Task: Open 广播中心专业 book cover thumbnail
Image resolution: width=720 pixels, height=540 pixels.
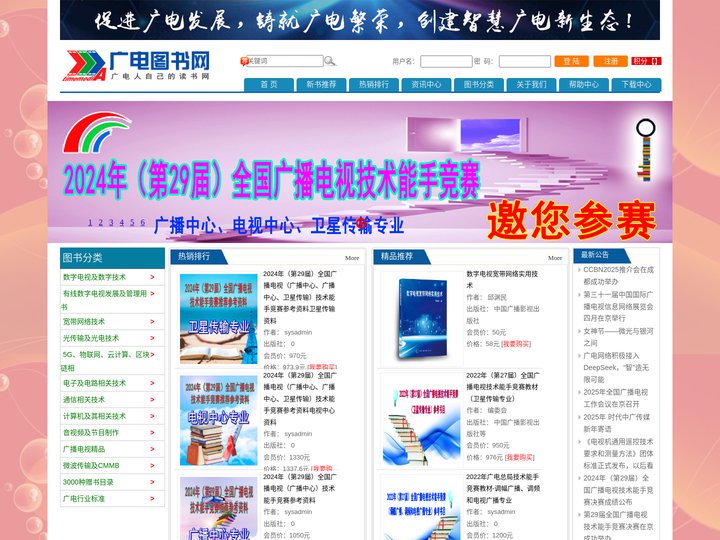Action: click(x=219, y=509)
